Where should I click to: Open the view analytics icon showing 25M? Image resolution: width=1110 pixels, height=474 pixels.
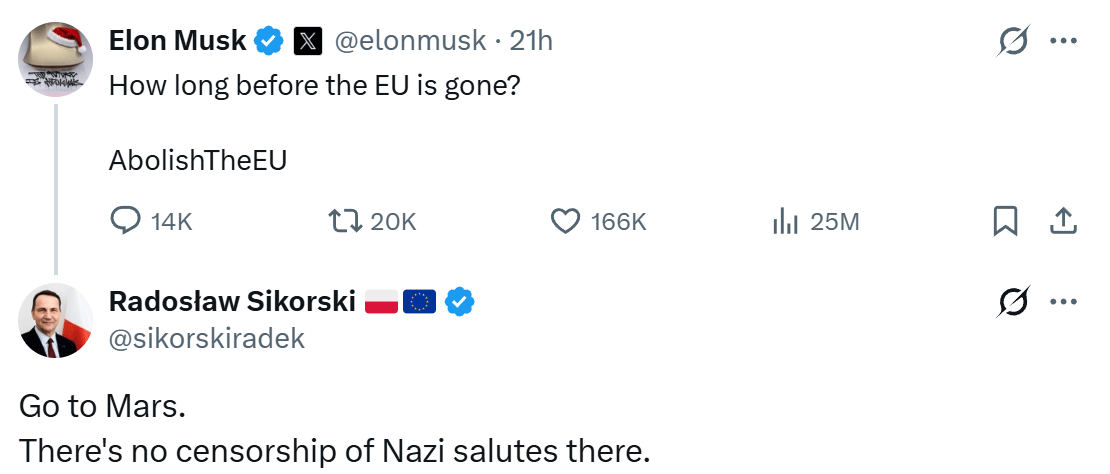click(787, 220)
